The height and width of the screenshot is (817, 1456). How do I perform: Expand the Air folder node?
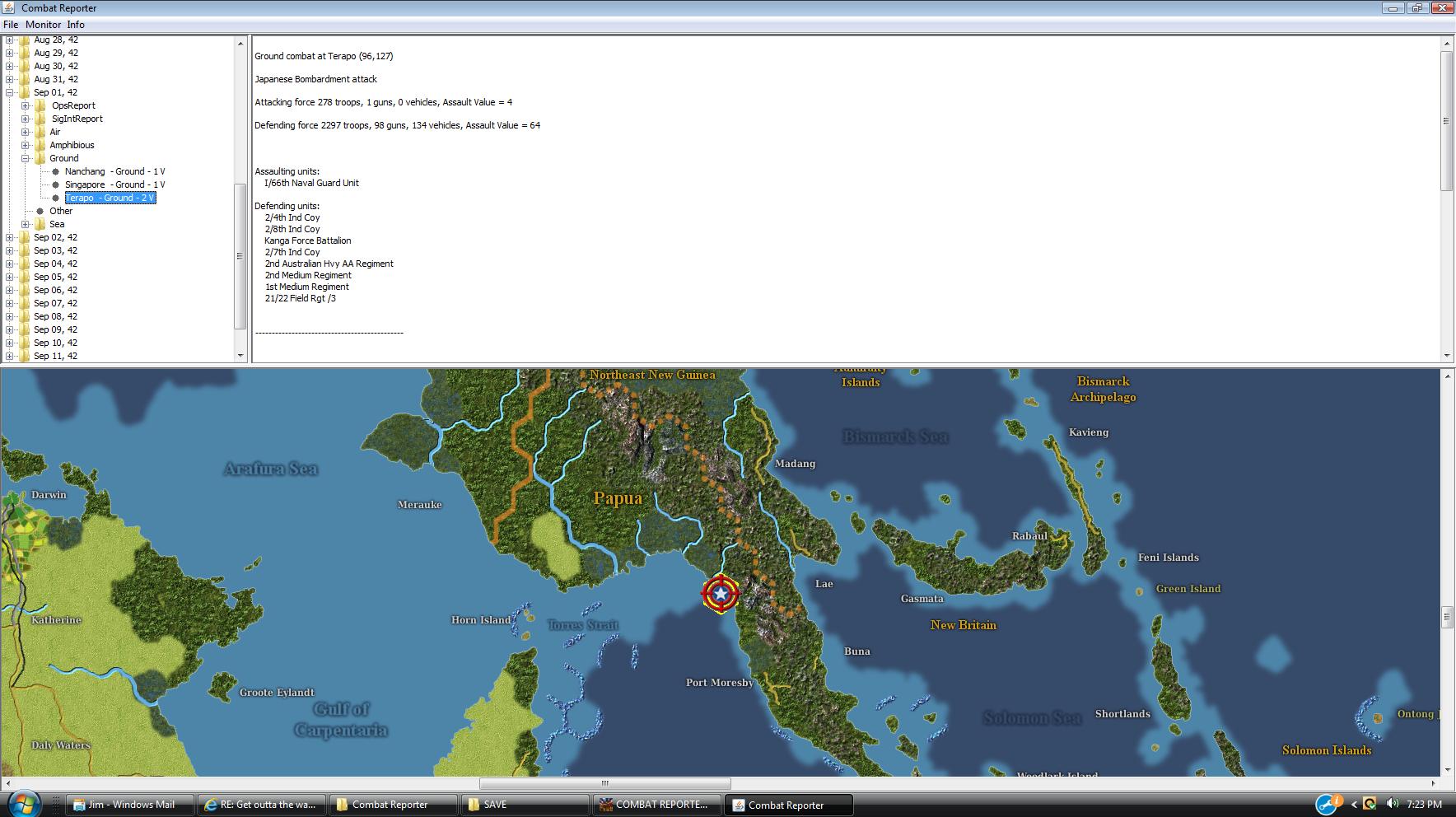[26, 132]
